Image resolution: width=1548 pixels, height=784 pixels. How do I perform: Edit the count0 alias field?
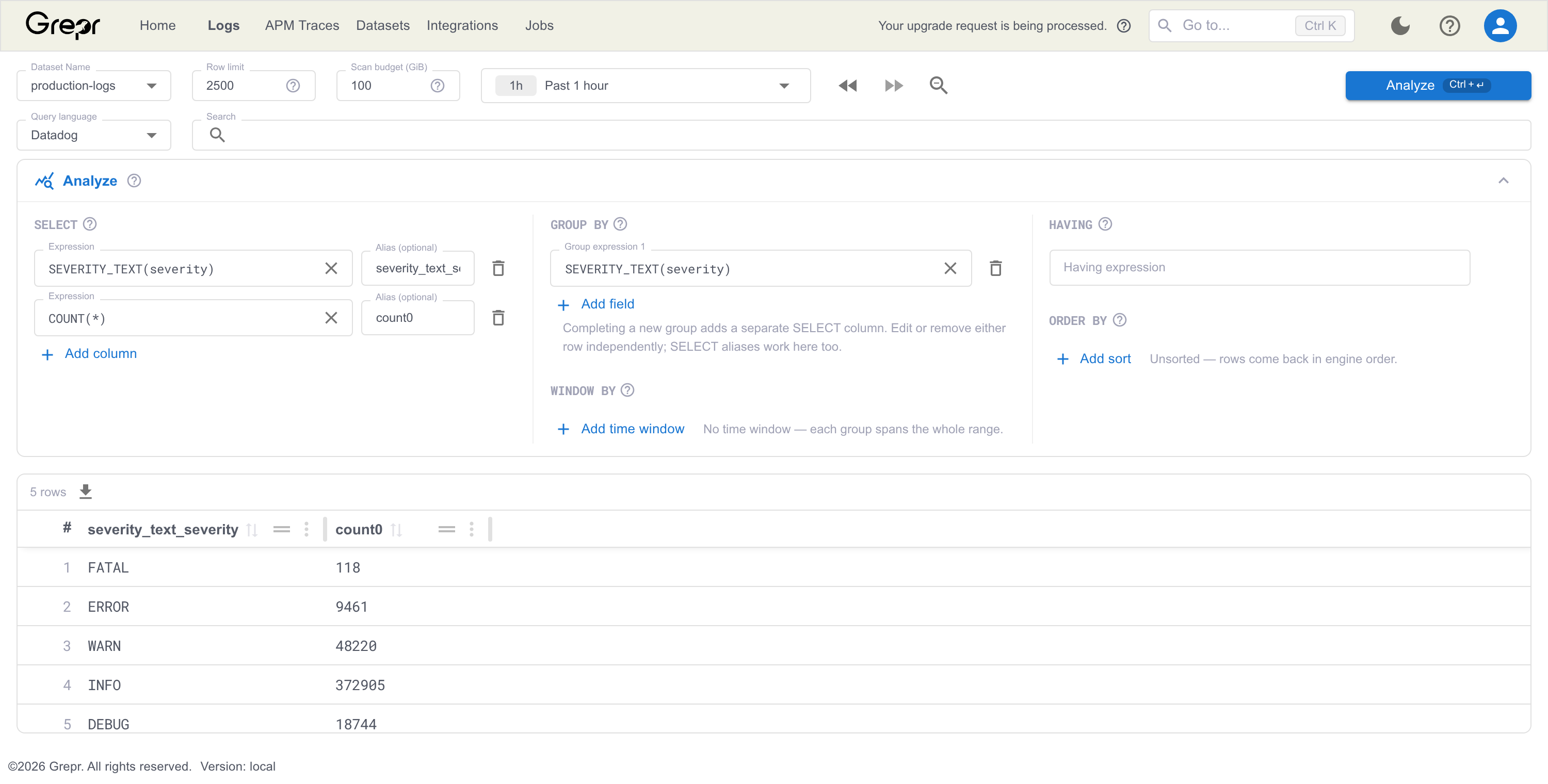coord(417,318)
